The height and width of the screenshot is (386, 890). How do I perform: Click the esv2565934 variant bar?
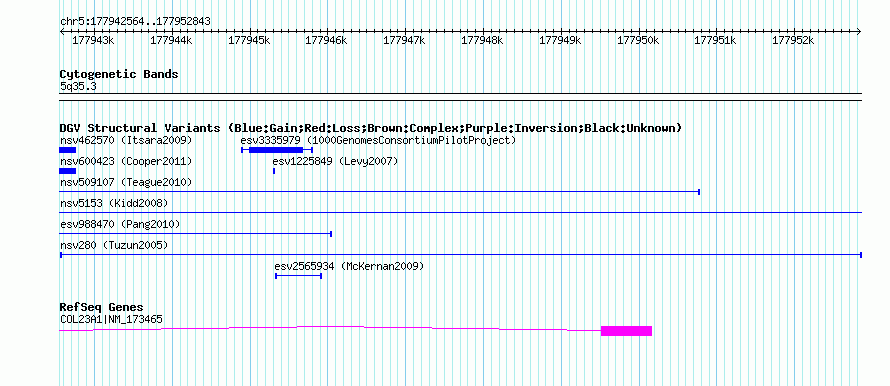[299, 276]
